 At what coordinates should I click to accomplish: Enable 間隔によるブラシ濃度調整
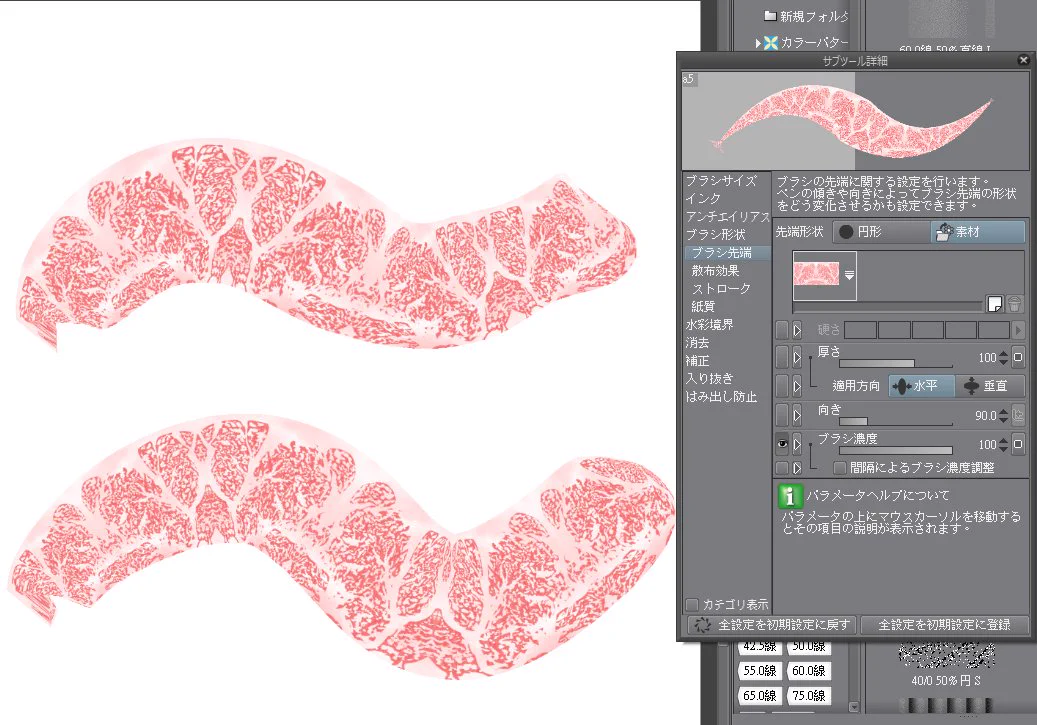tap(839, 466)
